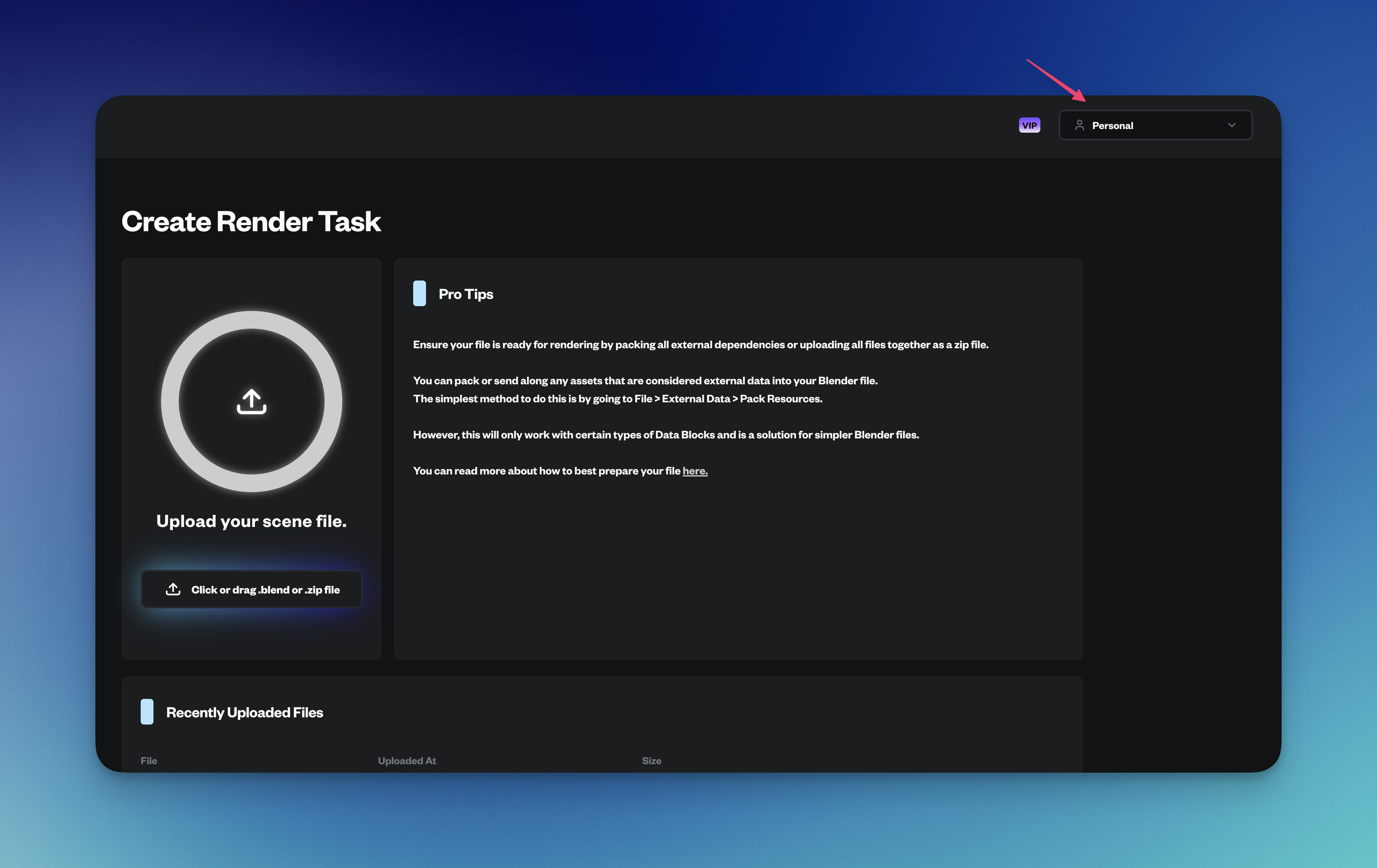The height and width of the screenshot is (868, 1377).
Task: Expand the Personal selector chevron arrow
Action: (1231, 125)
